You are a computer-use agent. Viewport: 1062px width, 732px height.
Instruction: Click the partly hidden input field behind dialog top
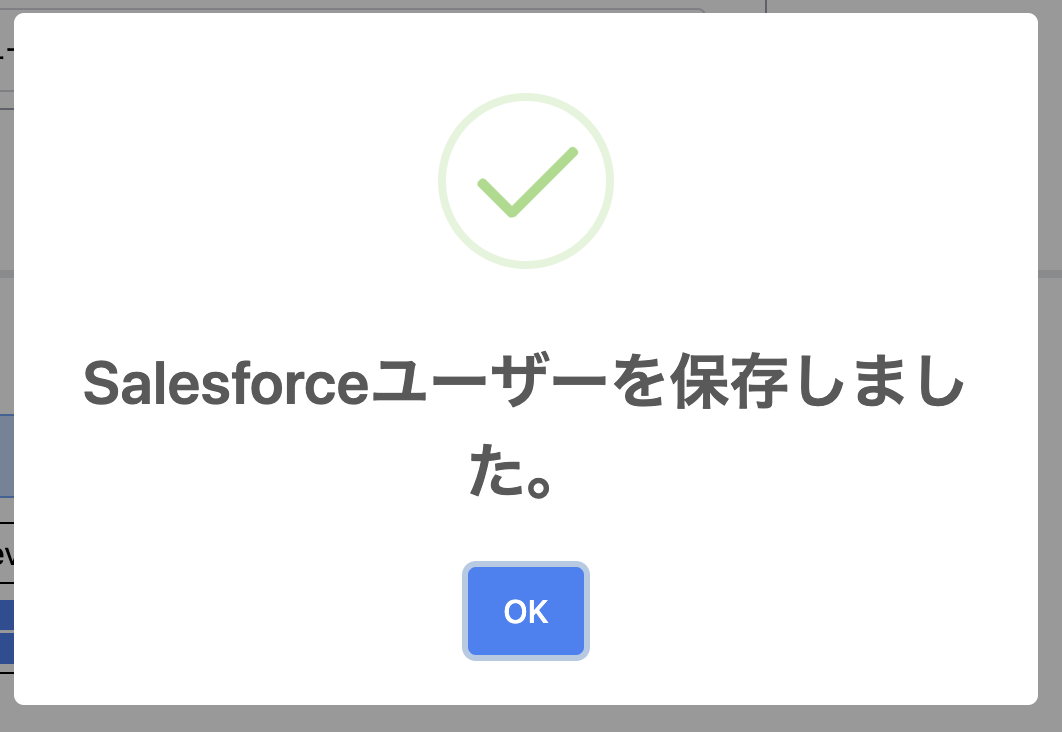pos(400,10)
